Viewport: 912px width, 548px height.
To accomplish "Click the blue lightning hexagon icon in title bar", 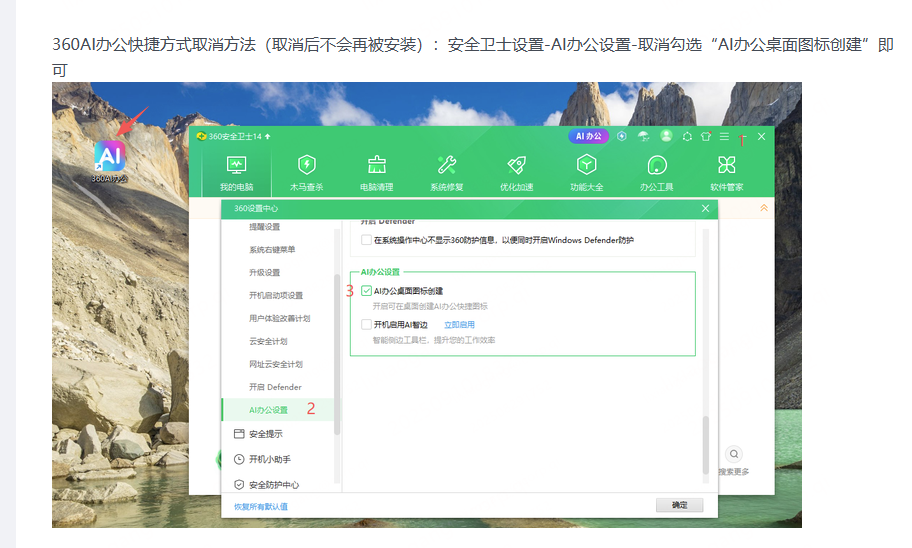I will (622, 136).
